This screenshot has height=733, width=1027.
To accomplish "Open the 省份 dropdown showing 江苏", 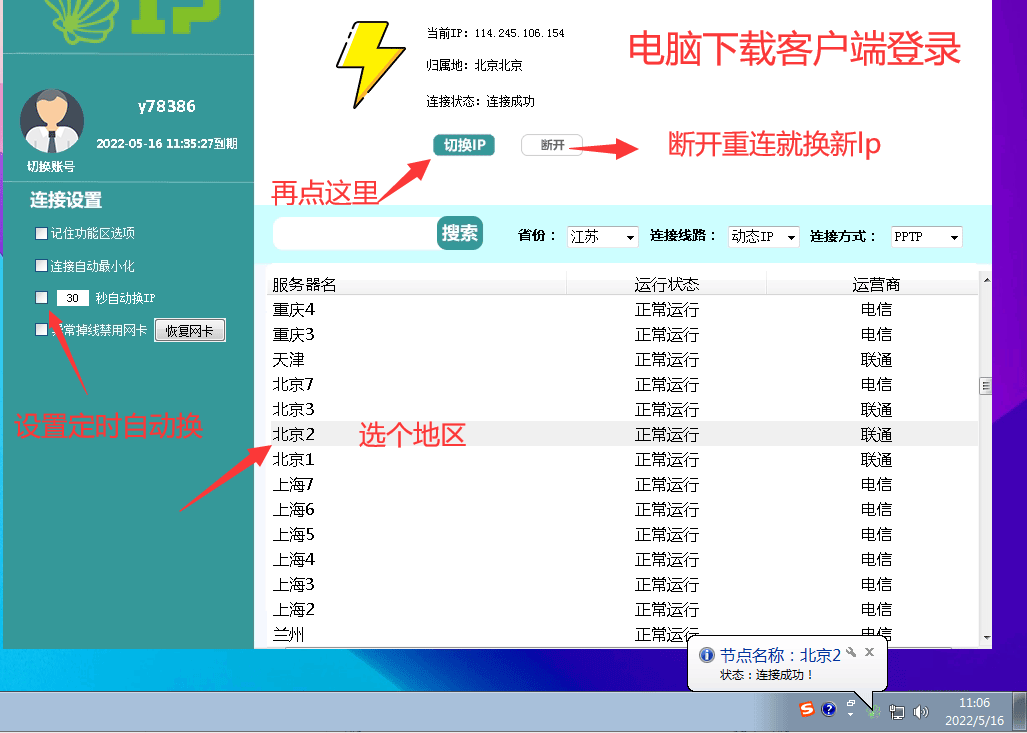I will (603, 237).
